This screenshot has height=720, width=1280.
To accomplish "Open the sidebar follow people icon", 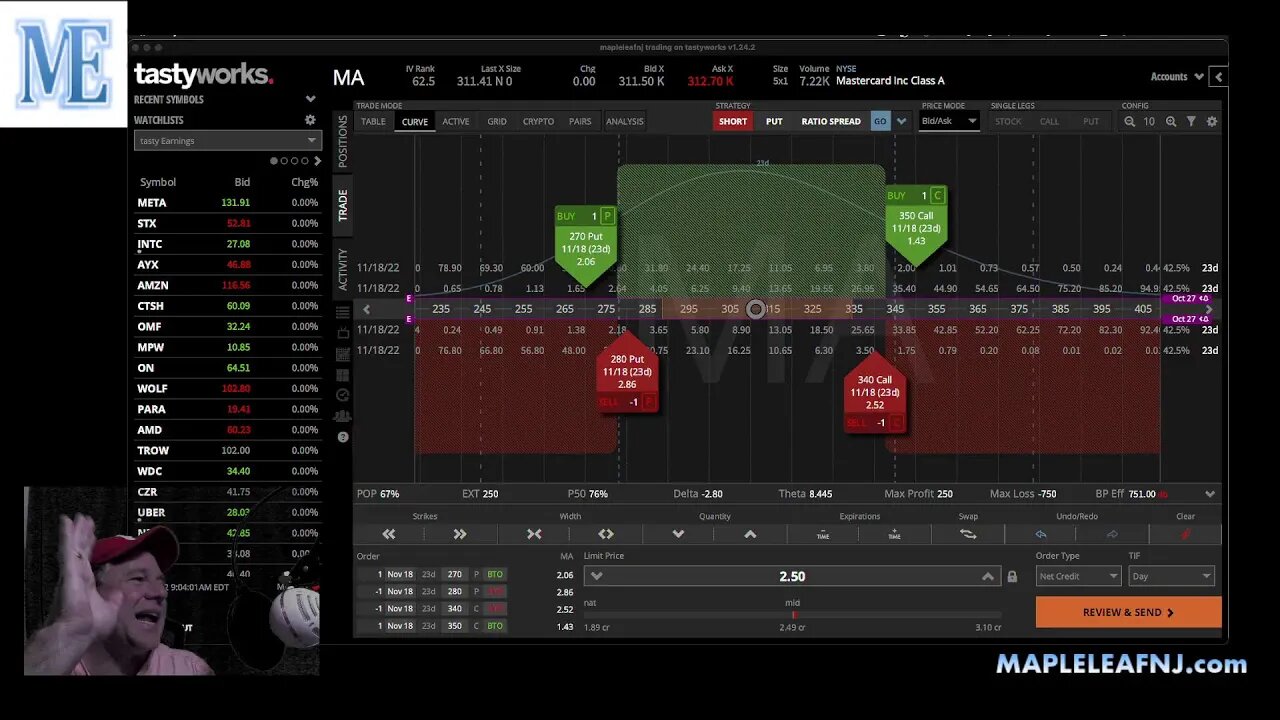I will click(x=343, y=416).
